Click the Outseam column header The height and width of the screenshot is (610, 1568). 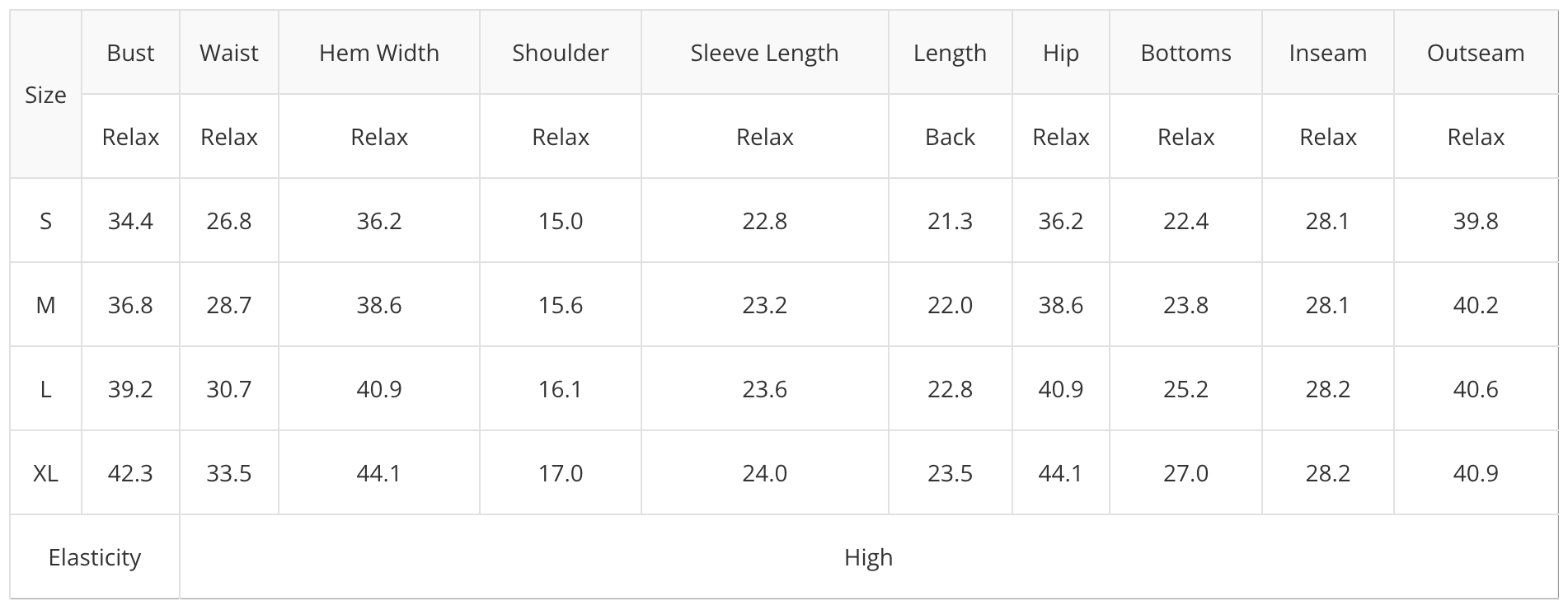1476,54
